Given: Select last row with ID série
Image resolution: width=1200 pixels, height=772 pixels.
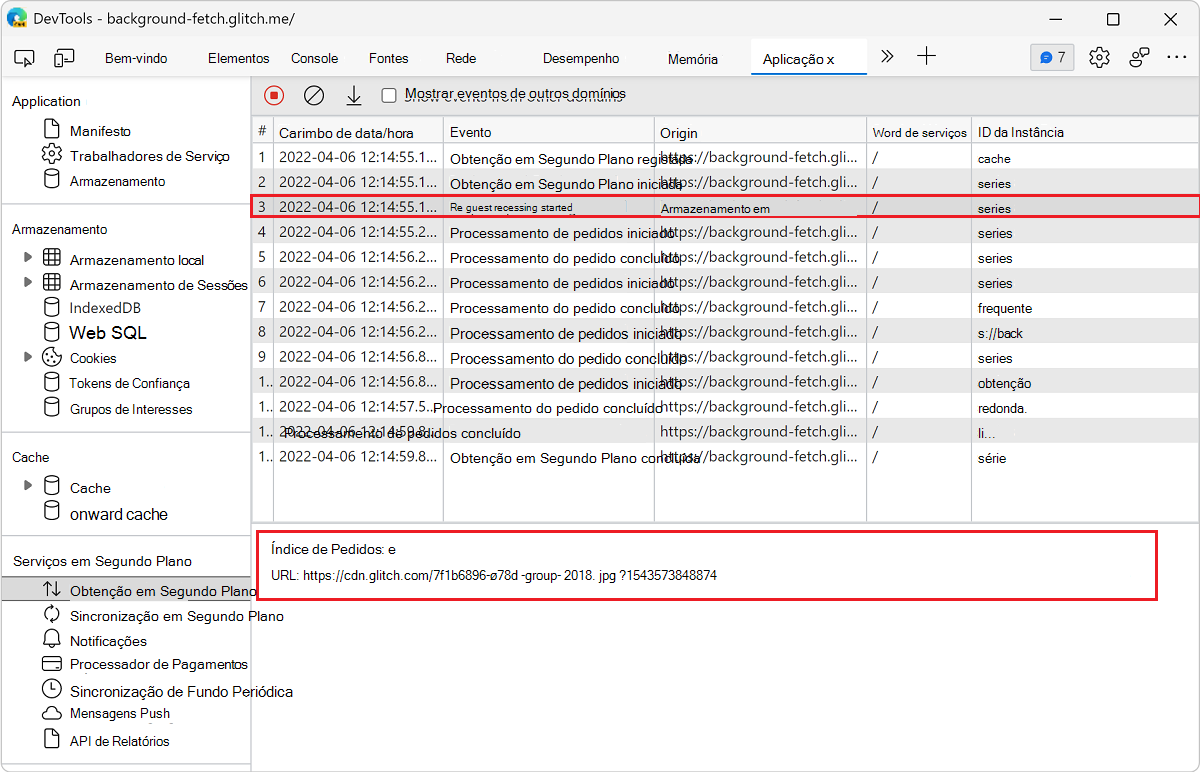Looking at the screenshot, I should pyautogui.click(x=725, y=458).
